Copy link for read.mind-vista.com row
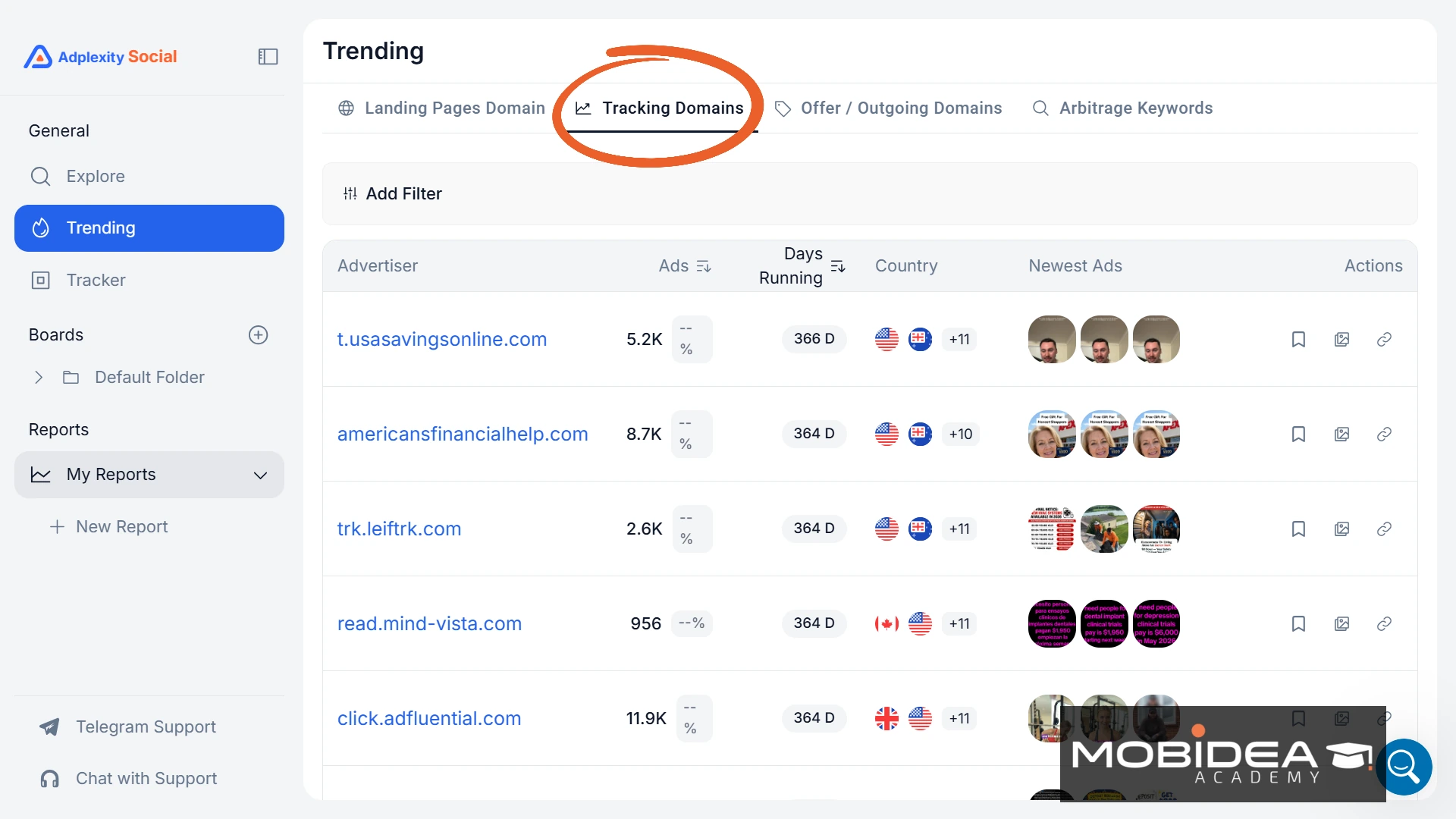This screenshot has height=819, width=1456. pos(1384,623)
